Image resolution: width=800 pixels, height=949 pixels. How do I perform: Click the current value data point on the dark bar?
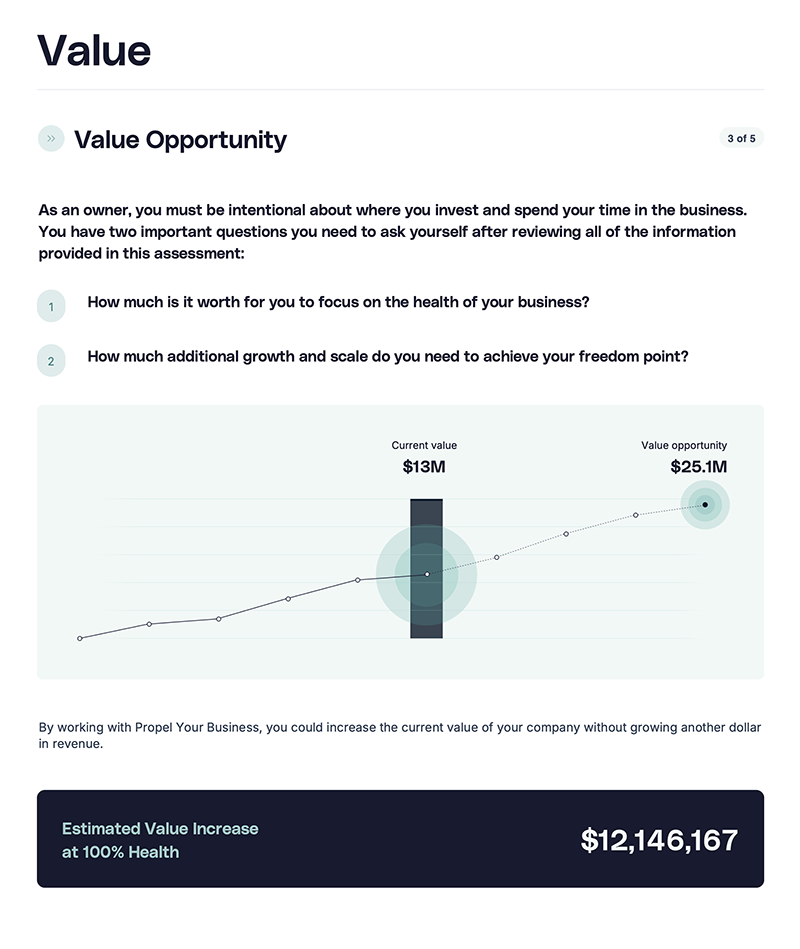(427, 574)
